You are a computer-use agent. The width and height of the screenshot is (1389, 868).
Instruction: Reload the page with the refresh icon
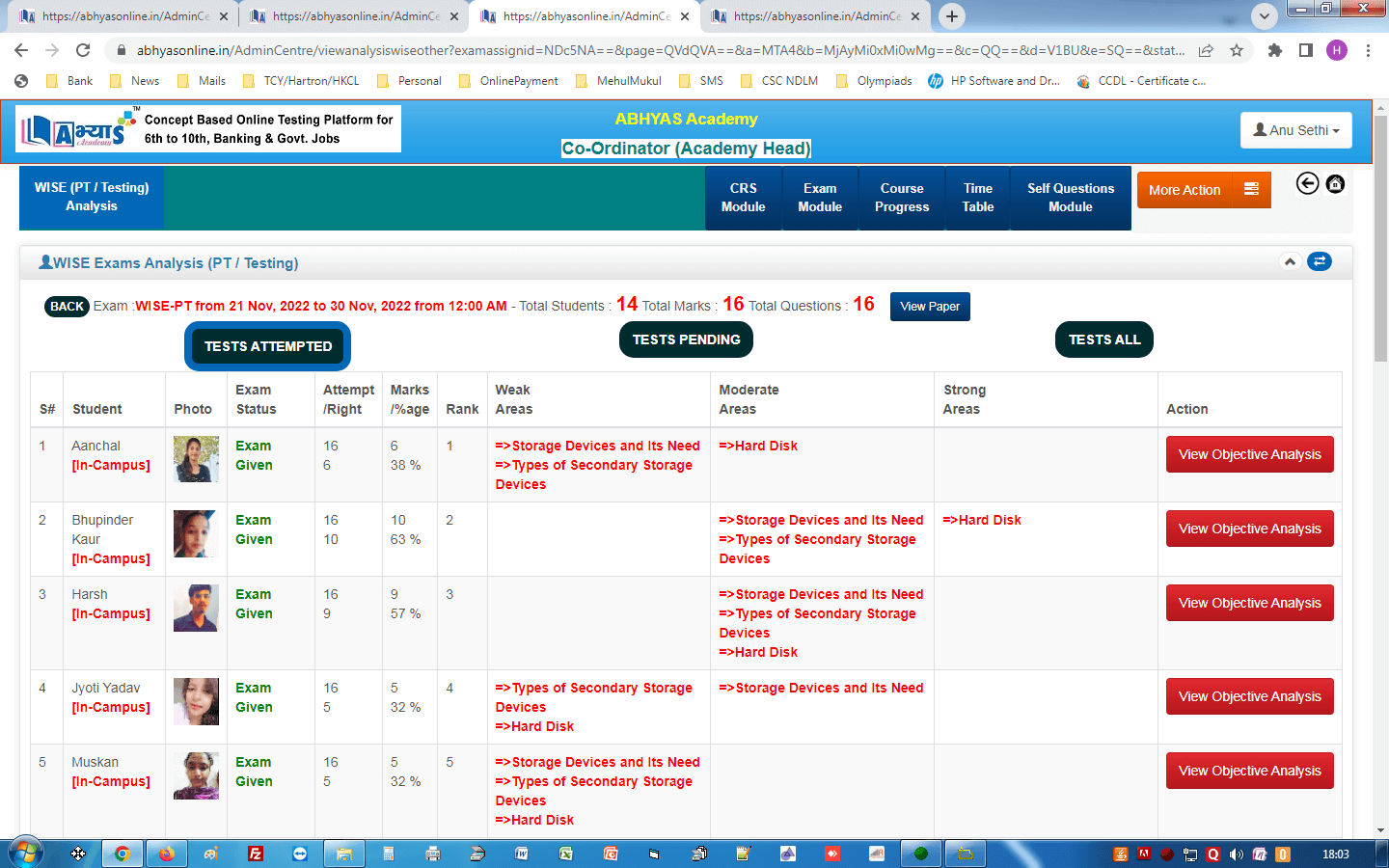coord(83,50)
